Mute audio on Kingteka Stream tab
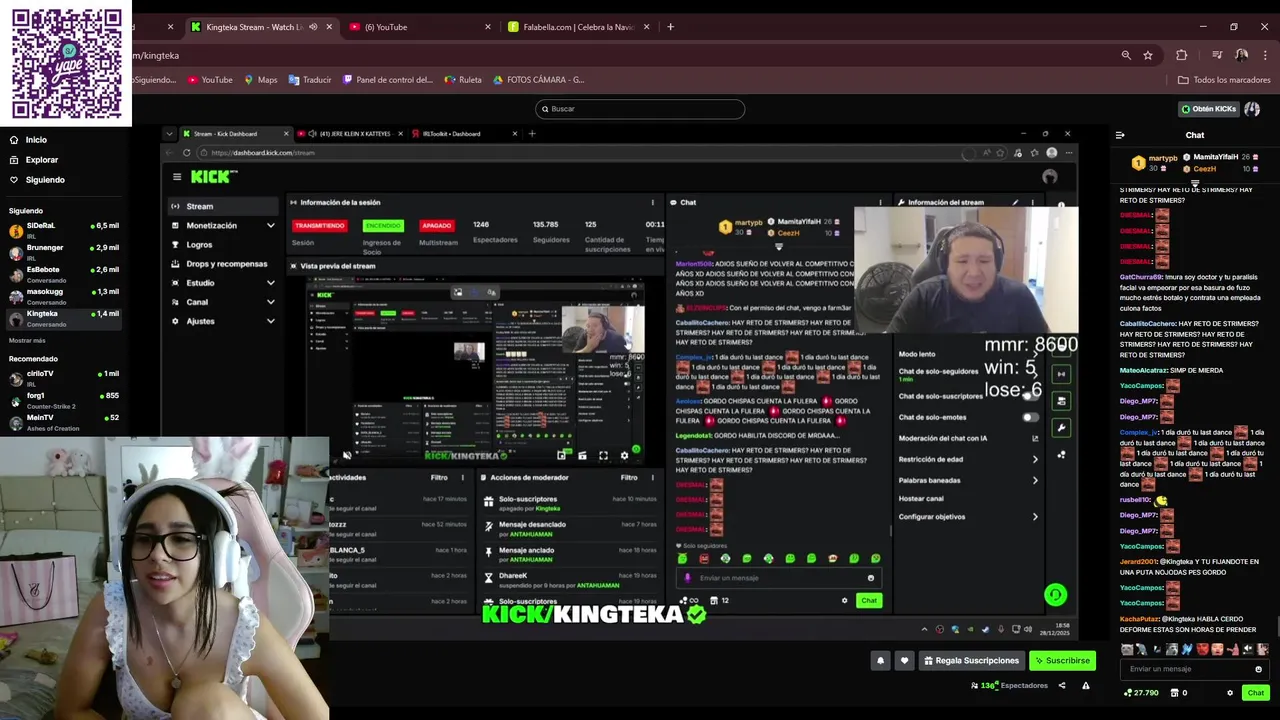The width and height of the screenshot is (1280, 720). coord(313,27)
